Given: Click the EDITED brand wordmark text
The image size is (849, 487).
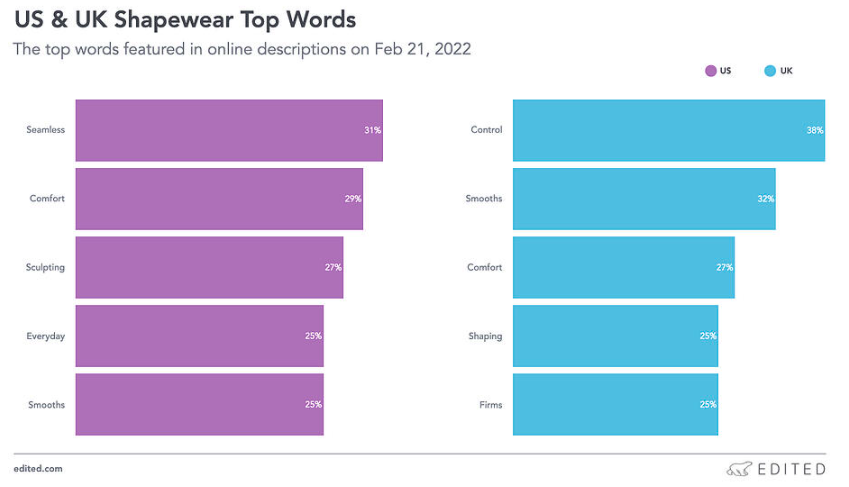Looking at the screenshot, I should [x=793, y=468].
